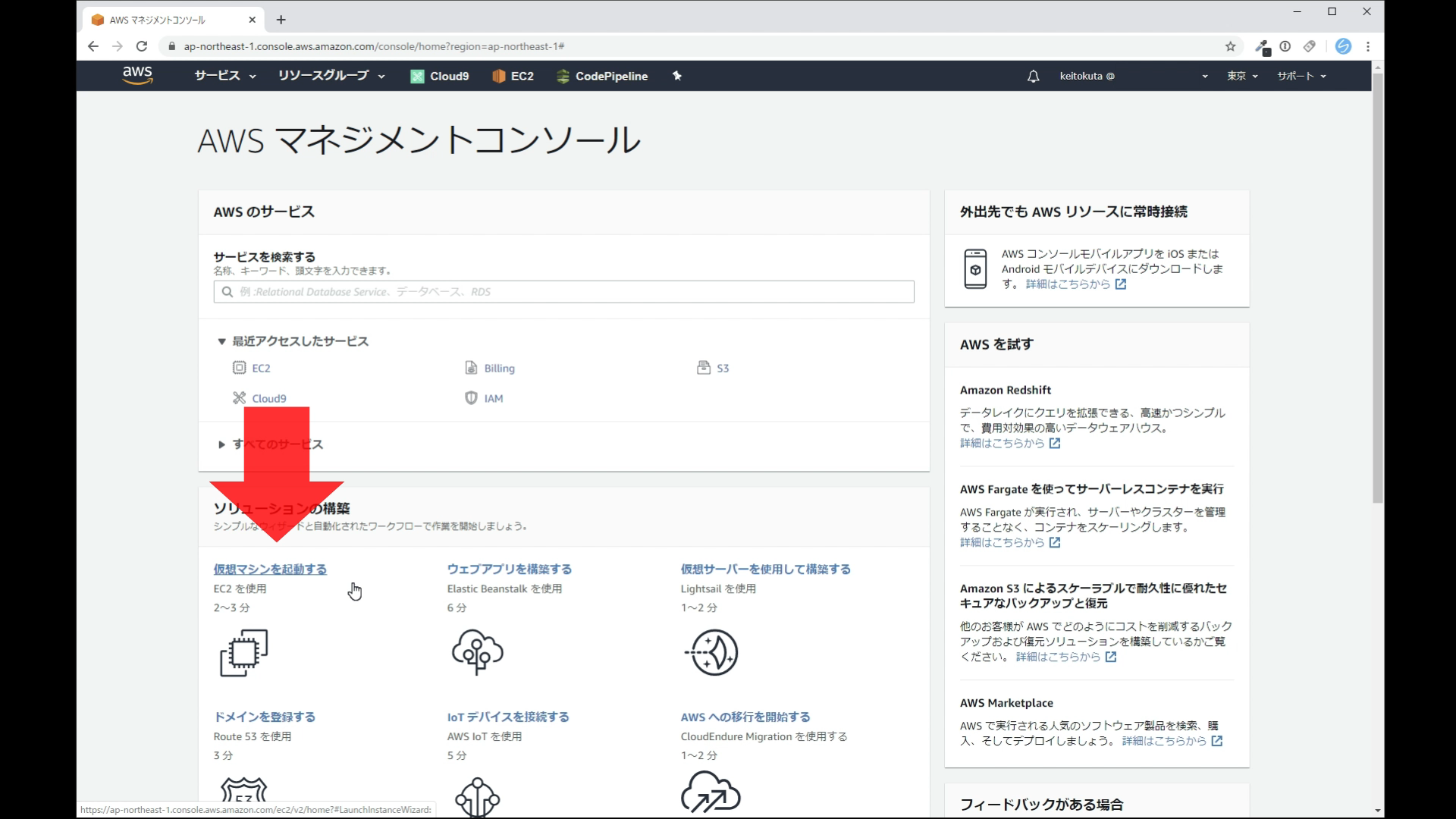Viewport: 1456px width, 819px height.
Task: Click AWS への移行を開始する link
Action: coord(745,717)
